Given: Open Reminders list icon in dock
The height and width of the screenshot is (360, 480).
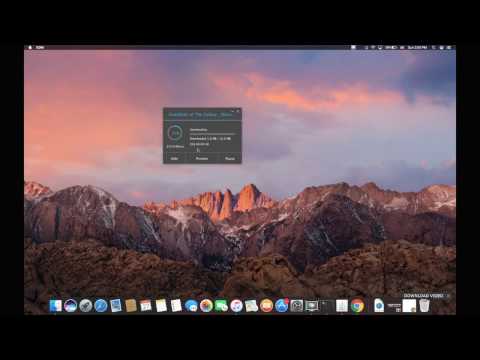Looking at the screenshot, I should click(176, 306).
